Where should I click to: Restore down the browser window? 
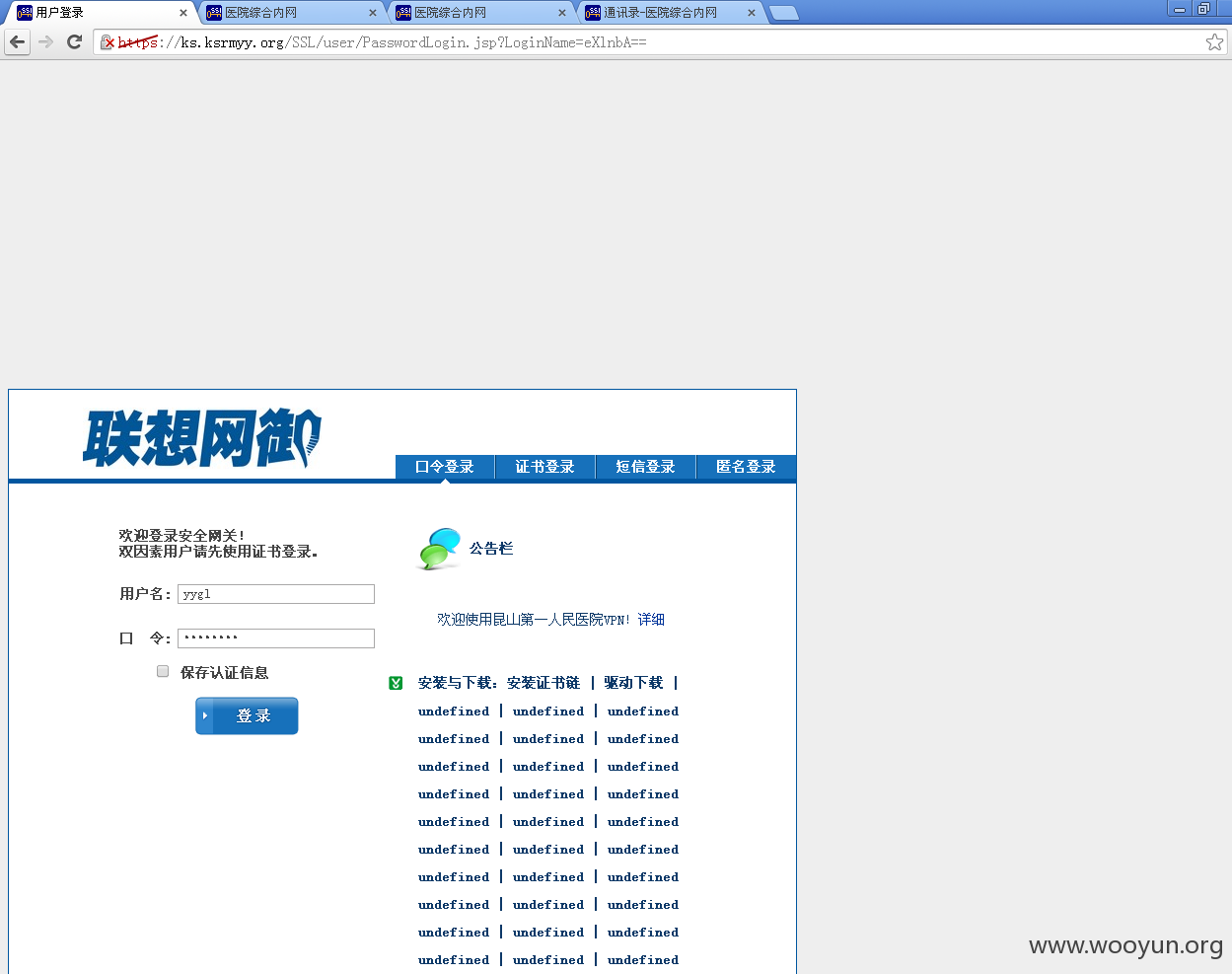1203,9
